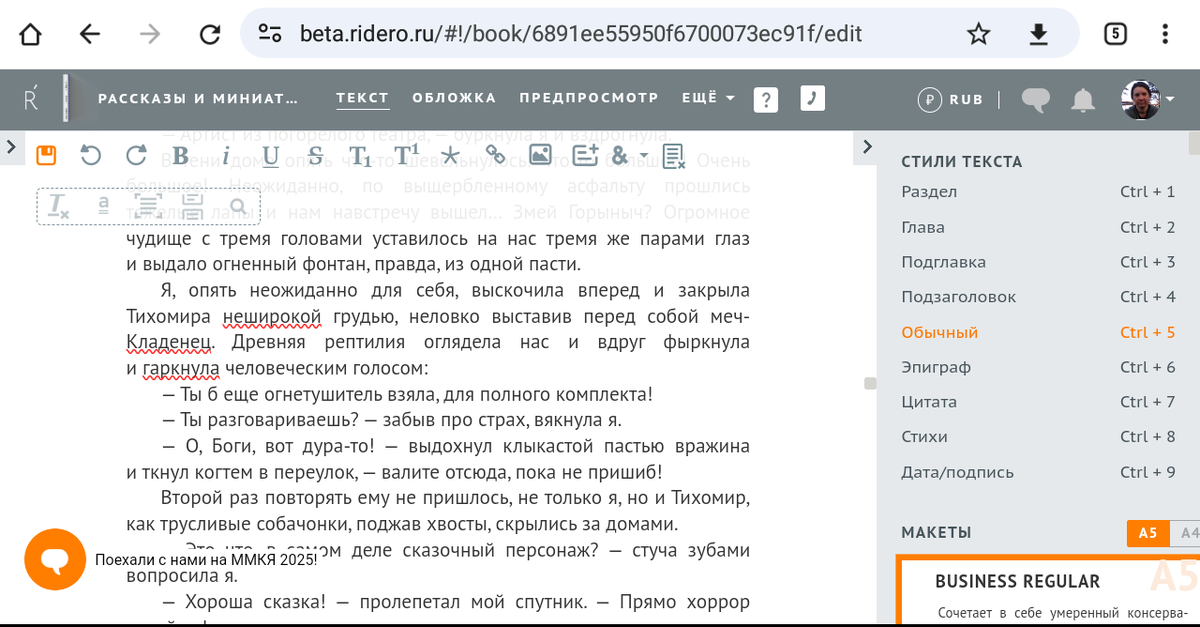Apply subscript formatting
Viewport: 1200px width, 627px height.
(361, 156)
